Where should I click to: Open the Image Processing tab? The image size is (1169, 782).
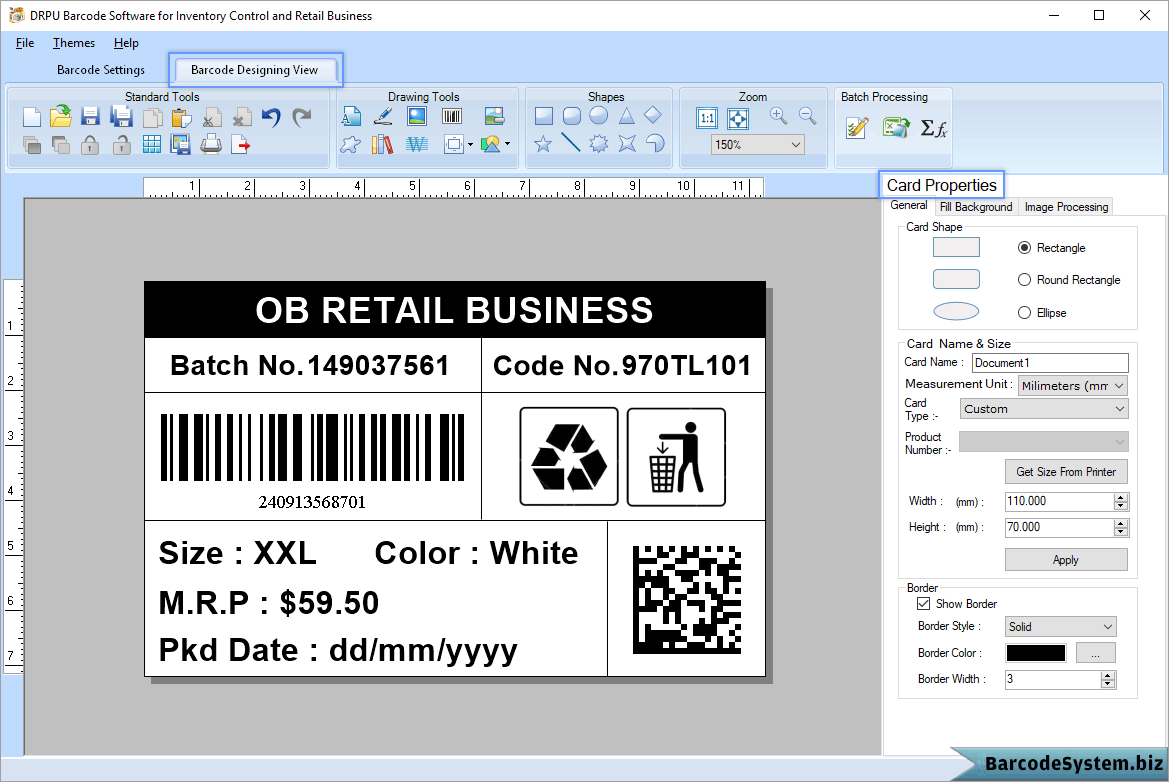point(1066,207)
